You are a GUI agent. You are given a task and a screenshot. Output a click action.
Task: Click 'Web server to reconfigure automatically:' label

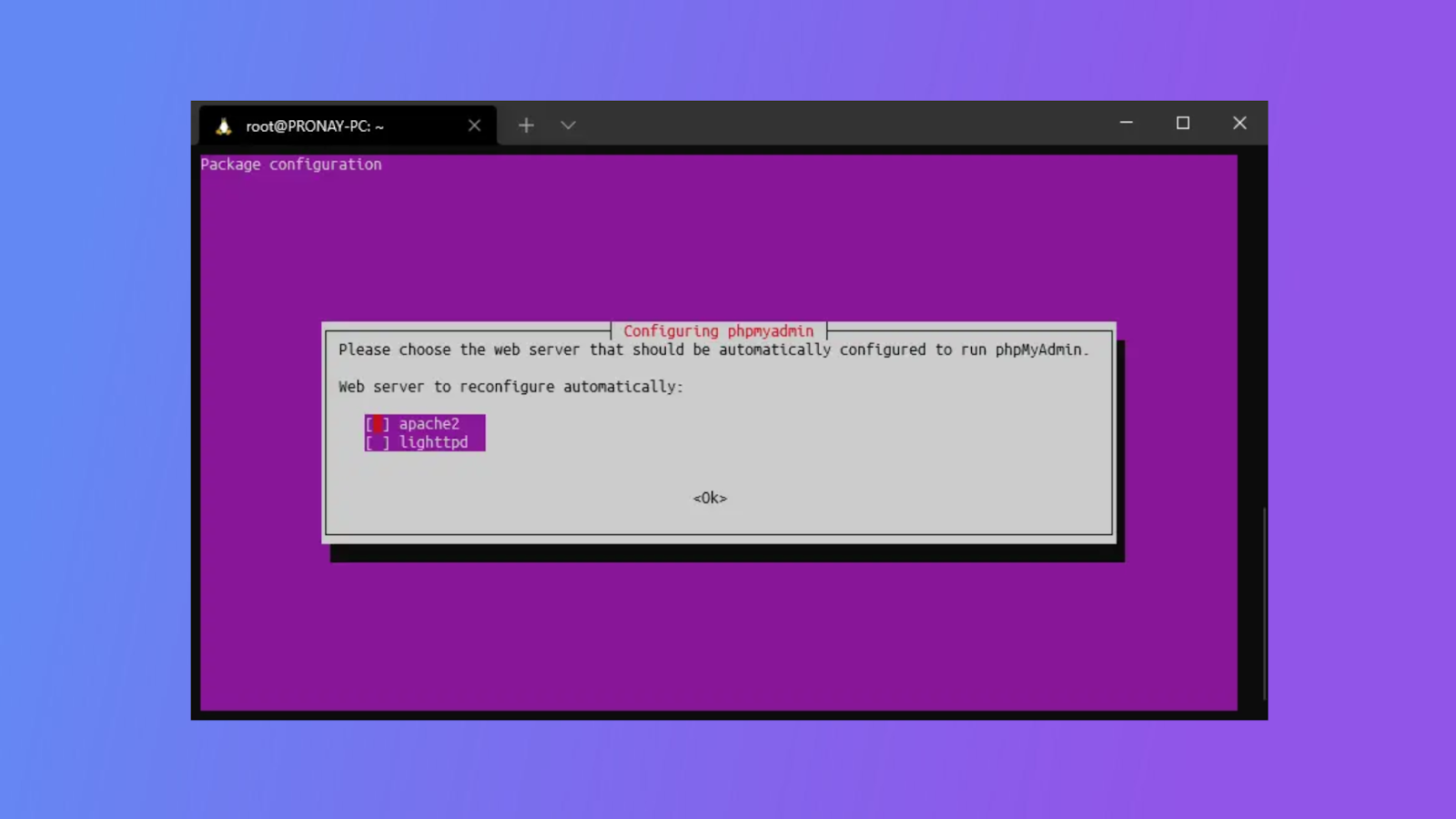click(511, 387)
